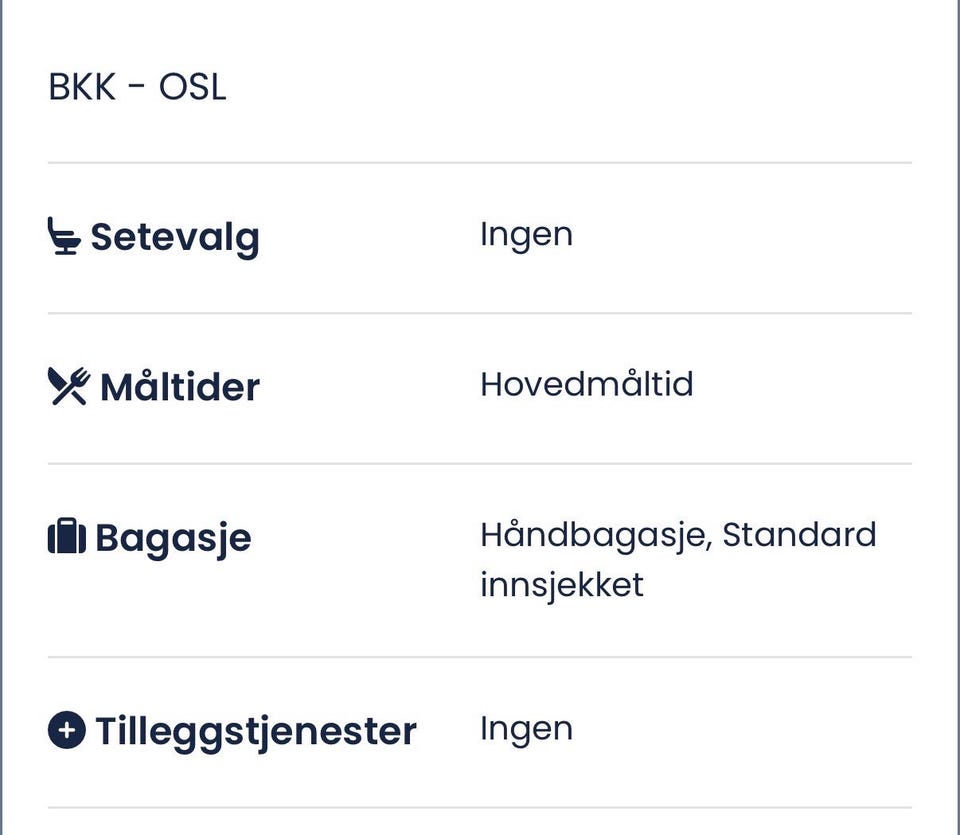Click the OSL airport code
This screenshot has height=835, width=960.
click(192, 87)
